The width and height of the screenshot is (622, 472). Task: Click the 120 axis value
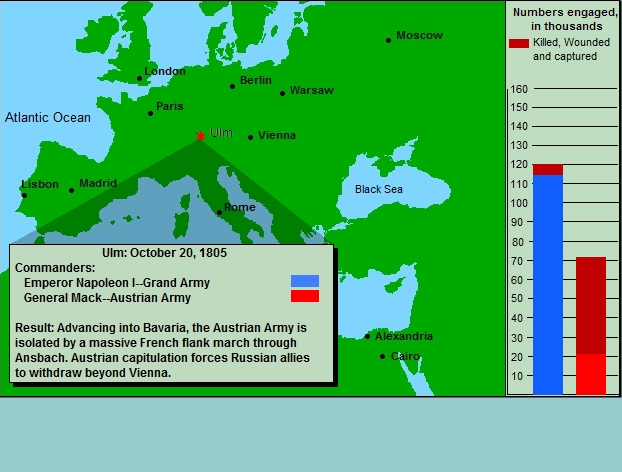tap(519, 164)
